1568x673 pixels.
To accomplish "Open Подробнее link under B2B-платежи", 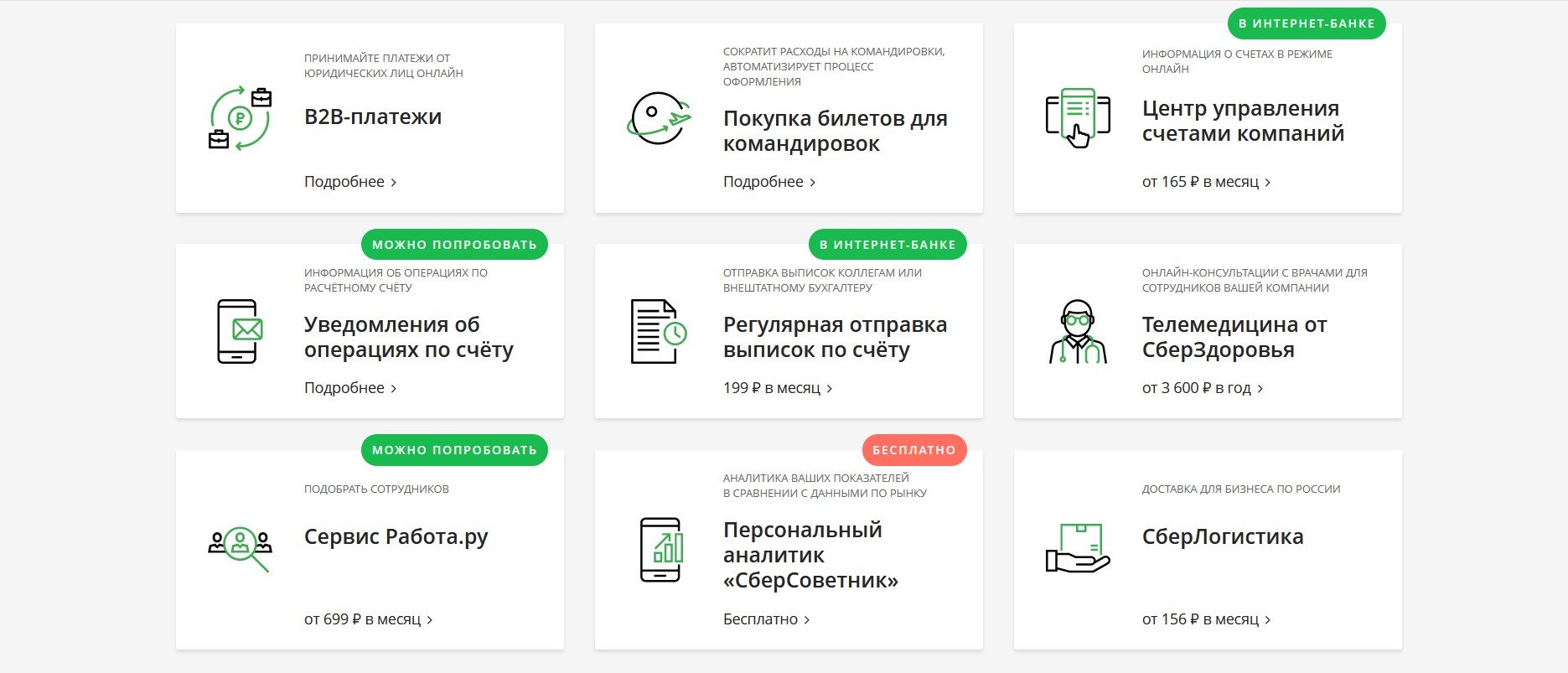I will click(349, 182).
